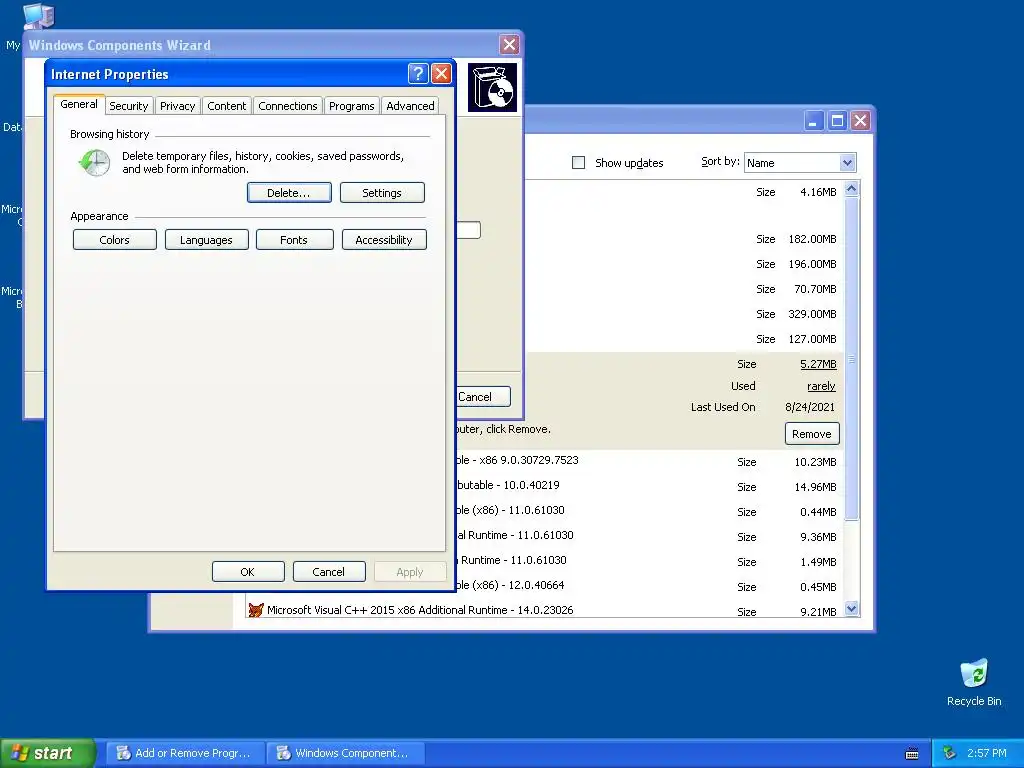Switch to the Security tab

click(x=129, y=106)
